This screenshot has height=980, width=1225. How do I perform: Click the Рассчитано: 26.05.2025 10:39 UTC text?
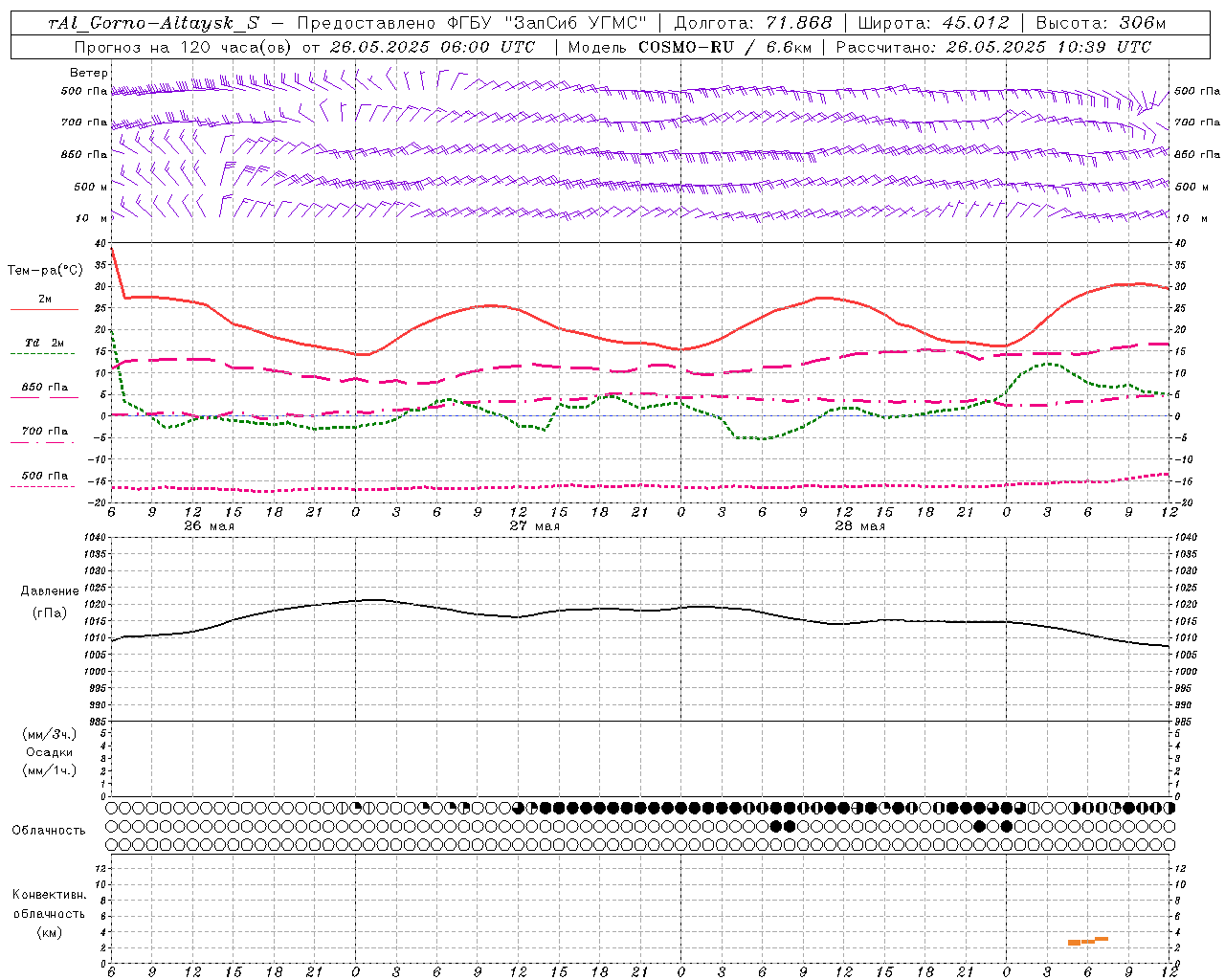(993, 47)
